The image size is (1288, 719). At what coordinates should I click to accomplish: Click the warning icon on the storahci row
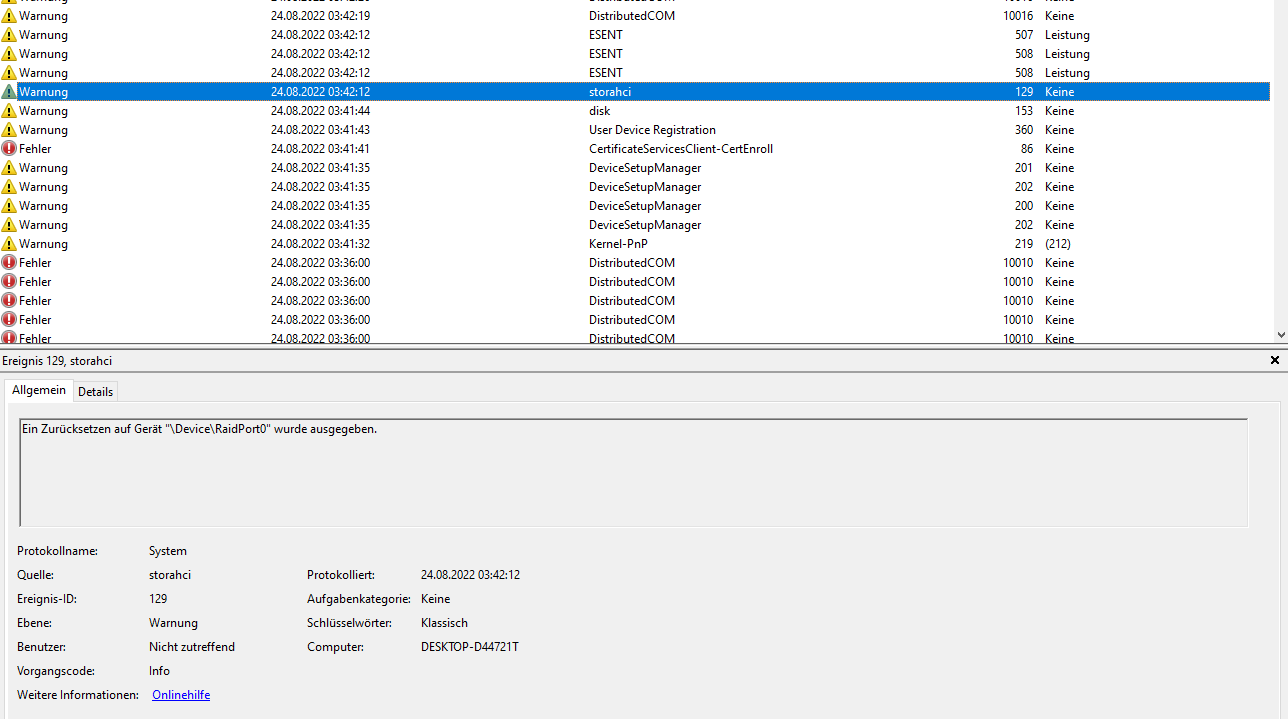click(10, 91)
